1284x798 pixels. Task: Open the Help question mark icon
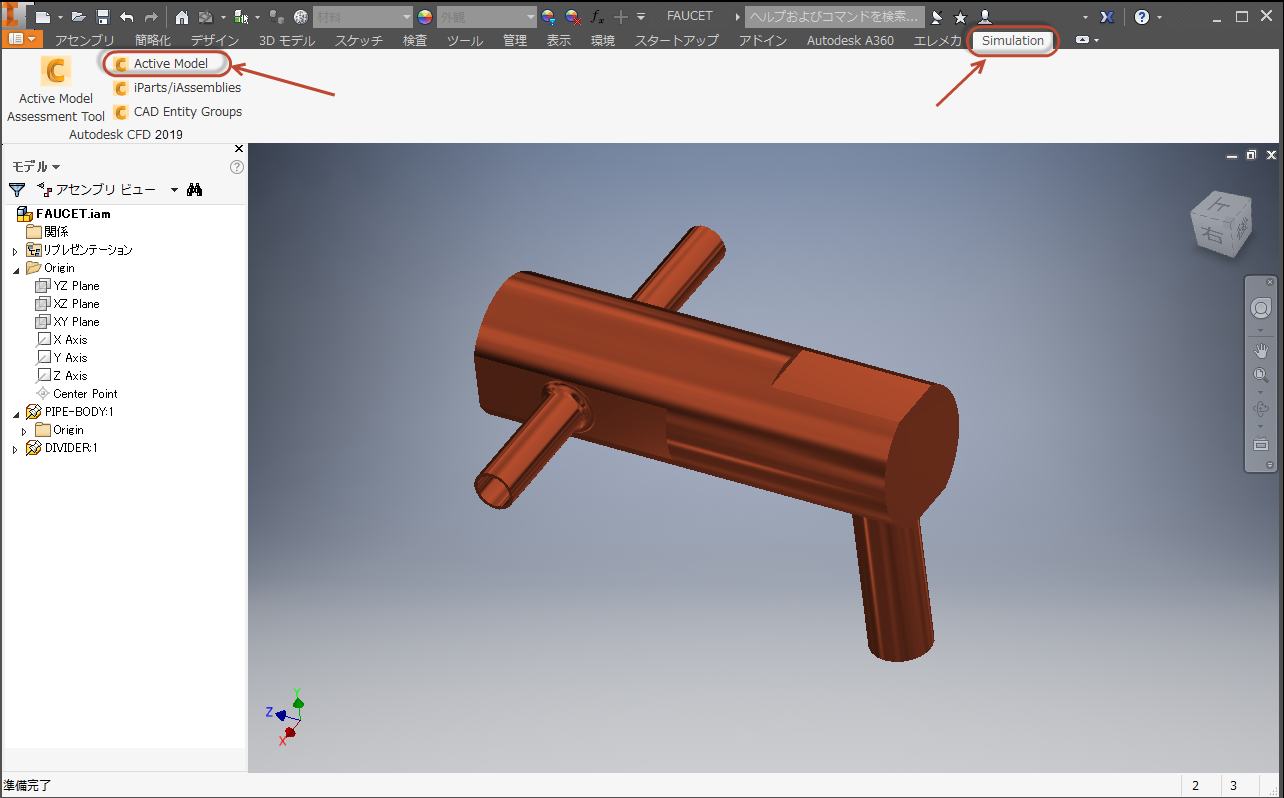point(1142,17)
